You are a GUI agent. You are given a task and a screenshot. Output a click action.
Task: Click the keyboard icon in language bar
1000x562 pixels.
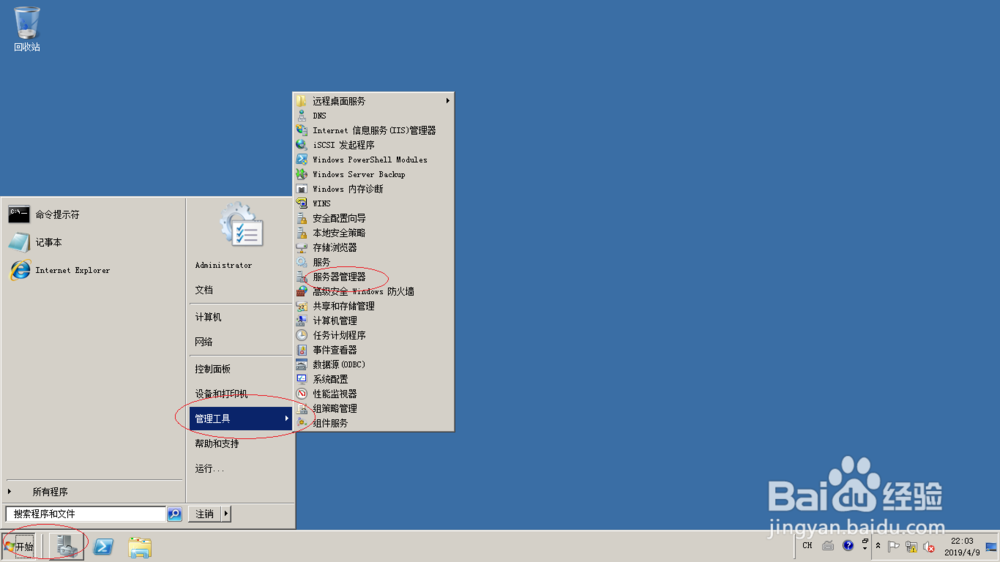click(828, 545)
